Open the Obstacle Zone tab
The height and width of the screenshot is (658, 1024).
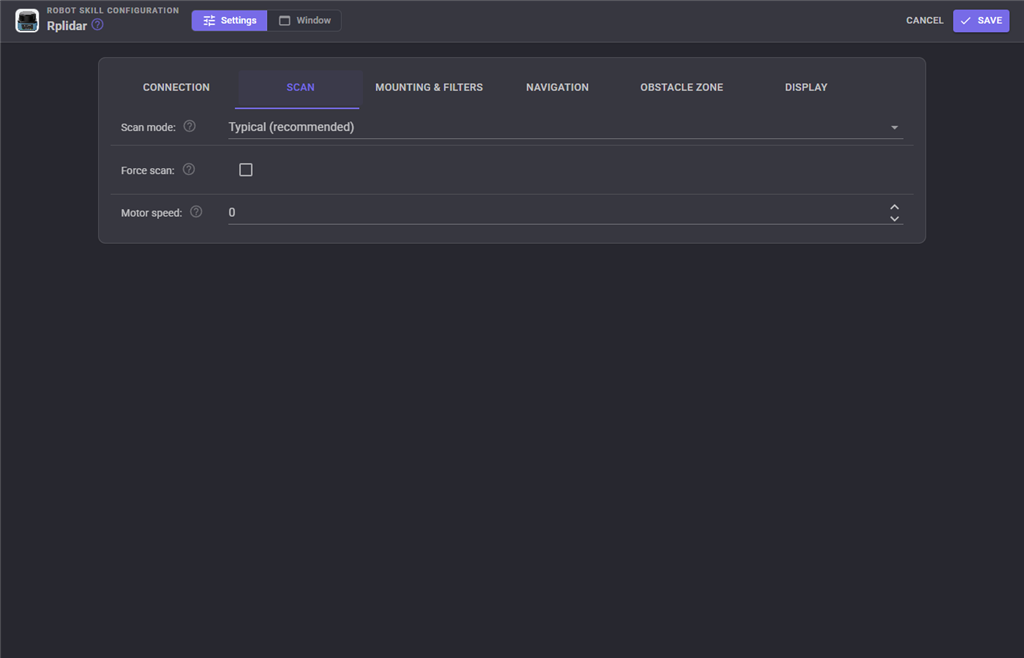[x=682, y=87]
